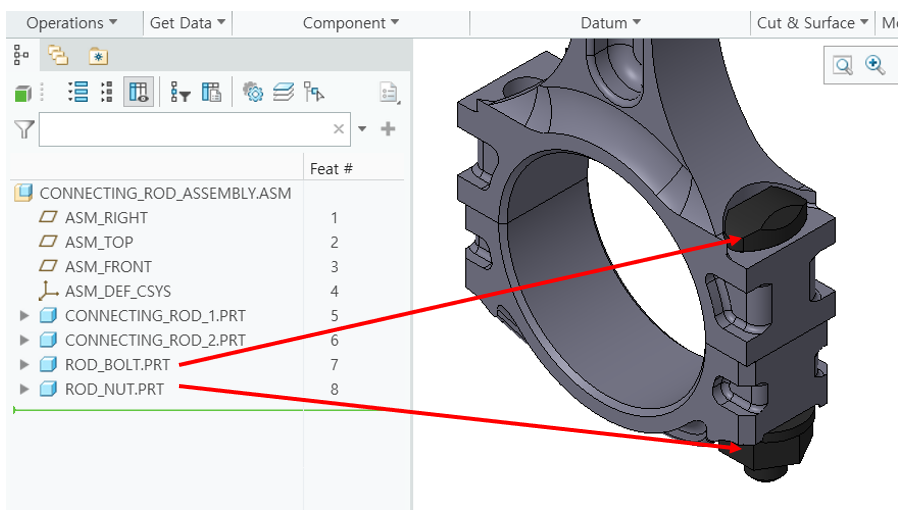Expand the ROD_NUT.PRT node

pyautogui.click(x=24, y=390)
